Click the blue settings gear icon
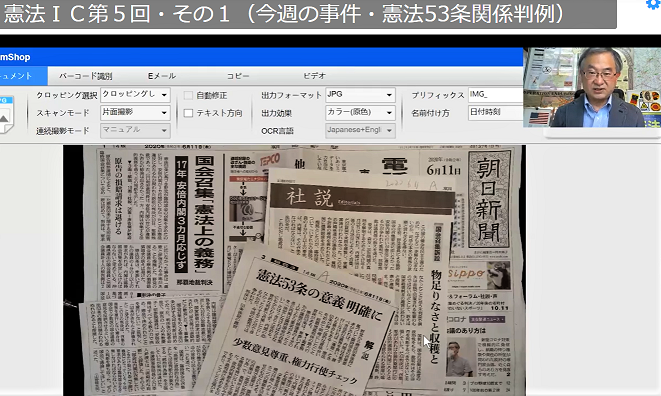 click(654, 4)
